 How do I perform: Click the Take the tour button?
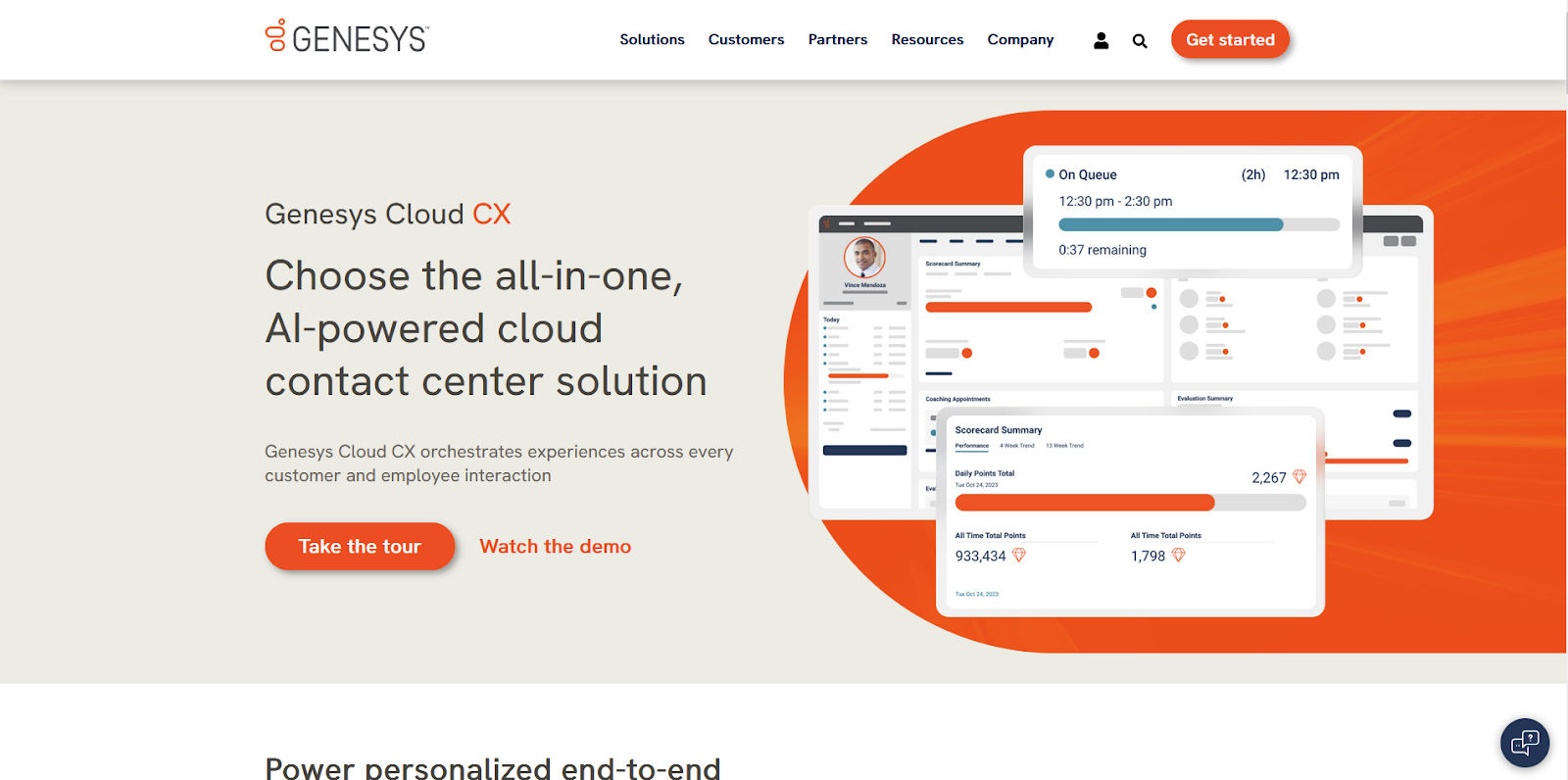tap(360, 546)
